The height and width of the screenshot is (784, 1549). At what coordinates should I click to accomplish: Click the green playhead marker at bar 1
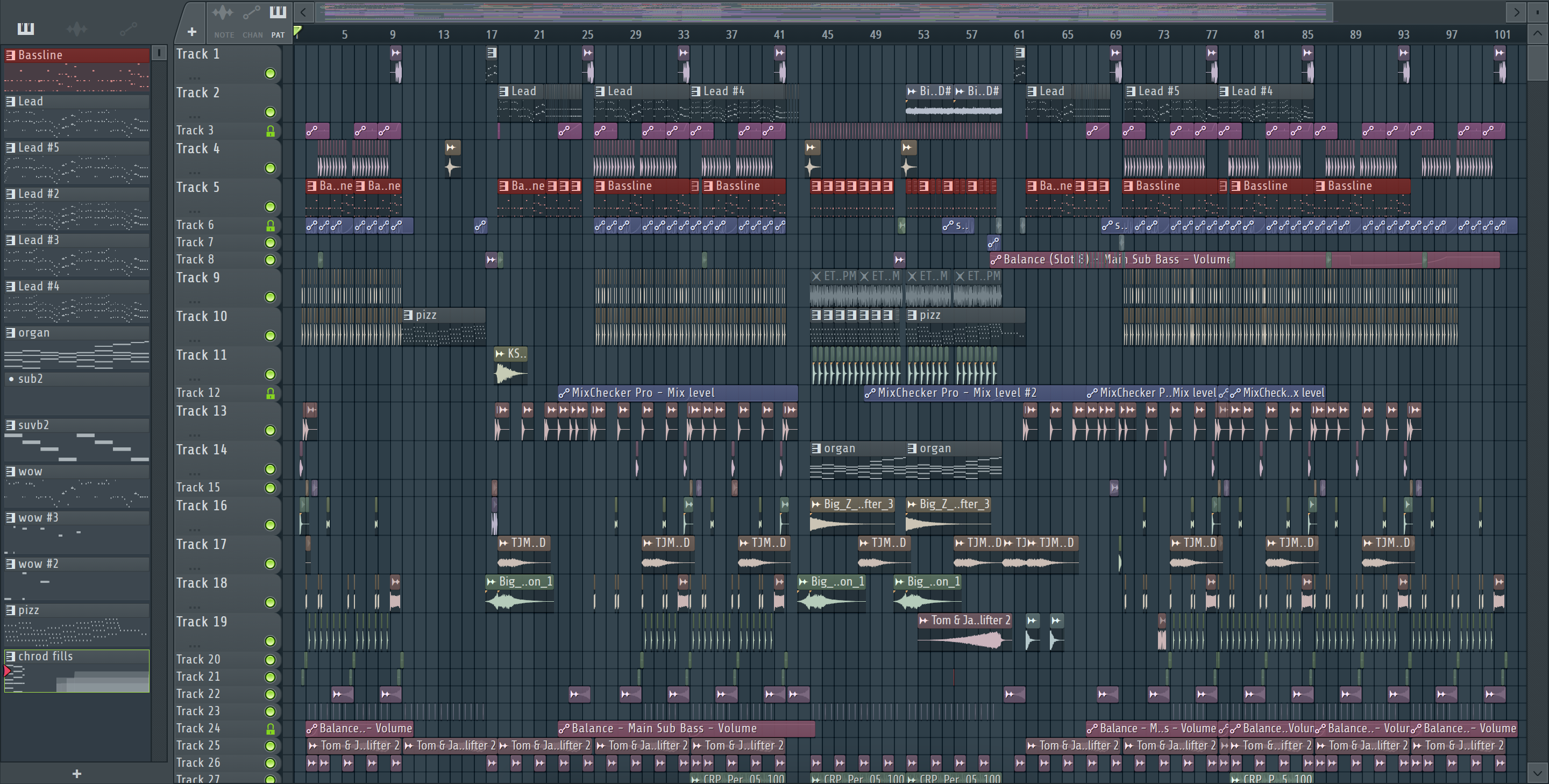pos(297,31)
